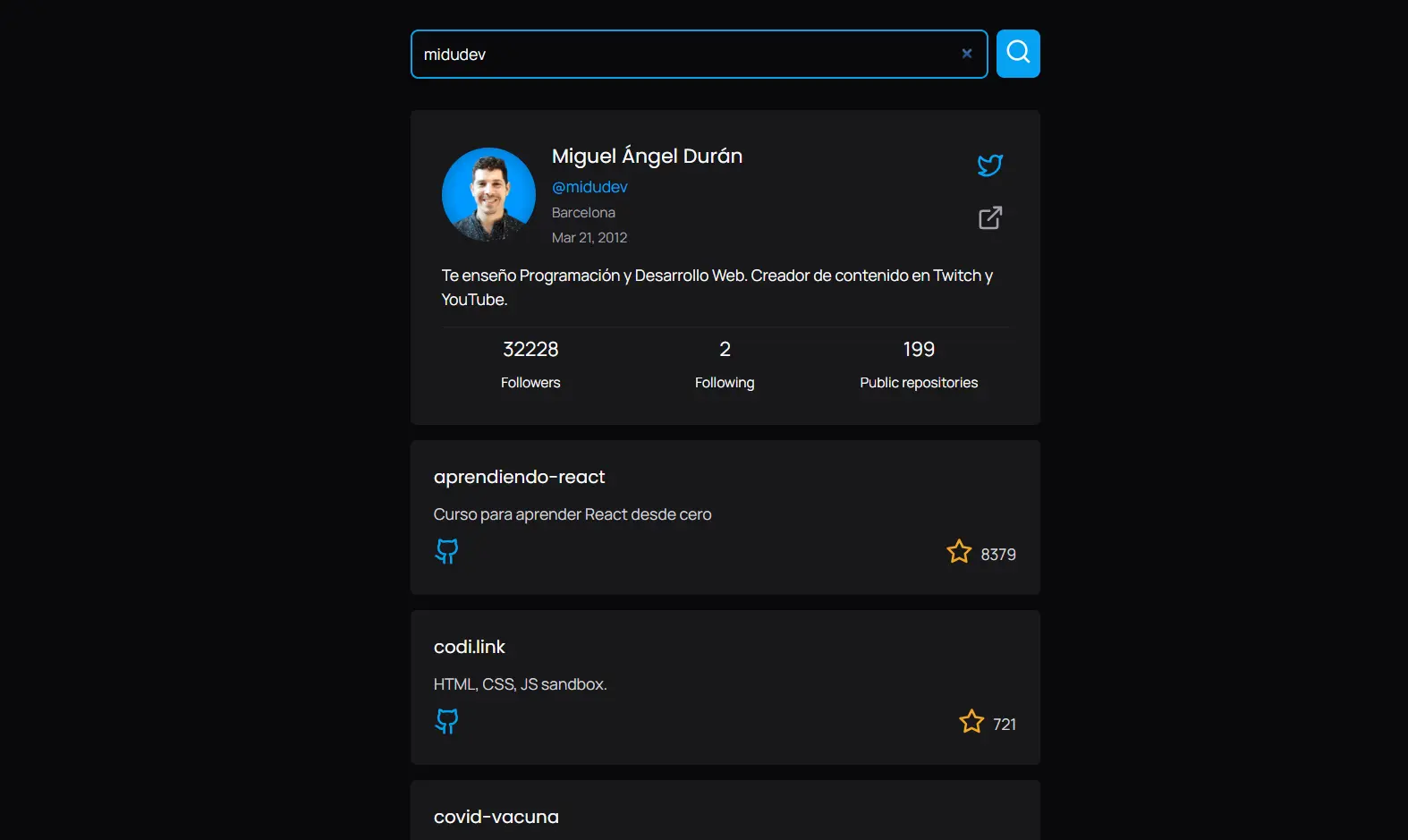Click the star icon beside 721
This screenshot has height=840, width=1408.
coord(971,722)
